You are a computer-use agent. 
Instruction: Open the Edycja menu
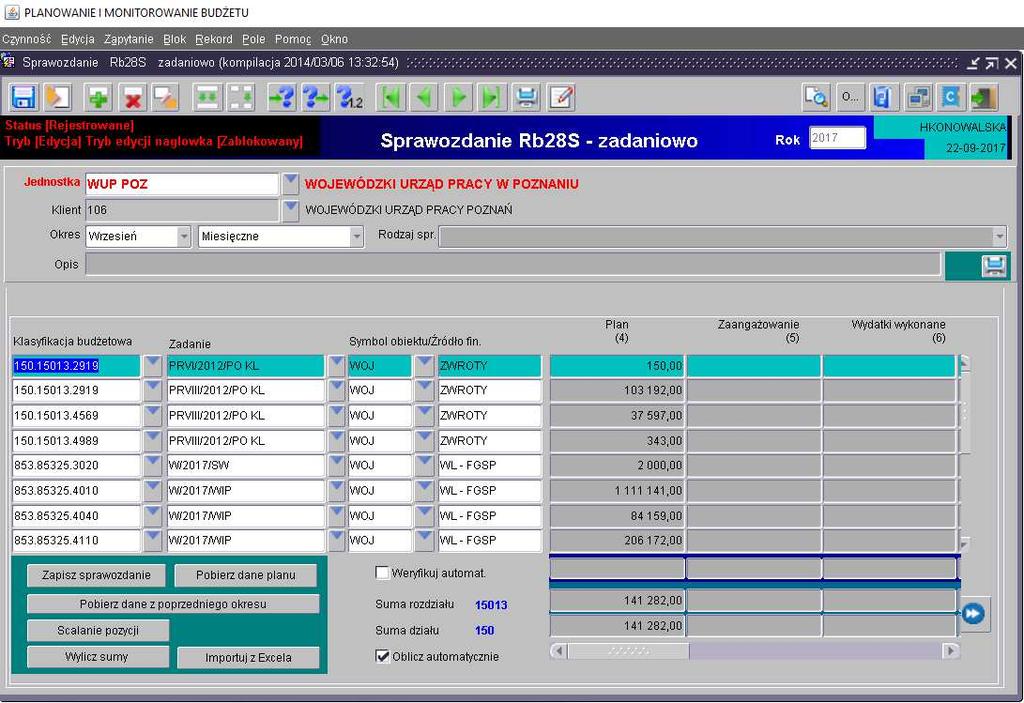click(x=78, y=39)
